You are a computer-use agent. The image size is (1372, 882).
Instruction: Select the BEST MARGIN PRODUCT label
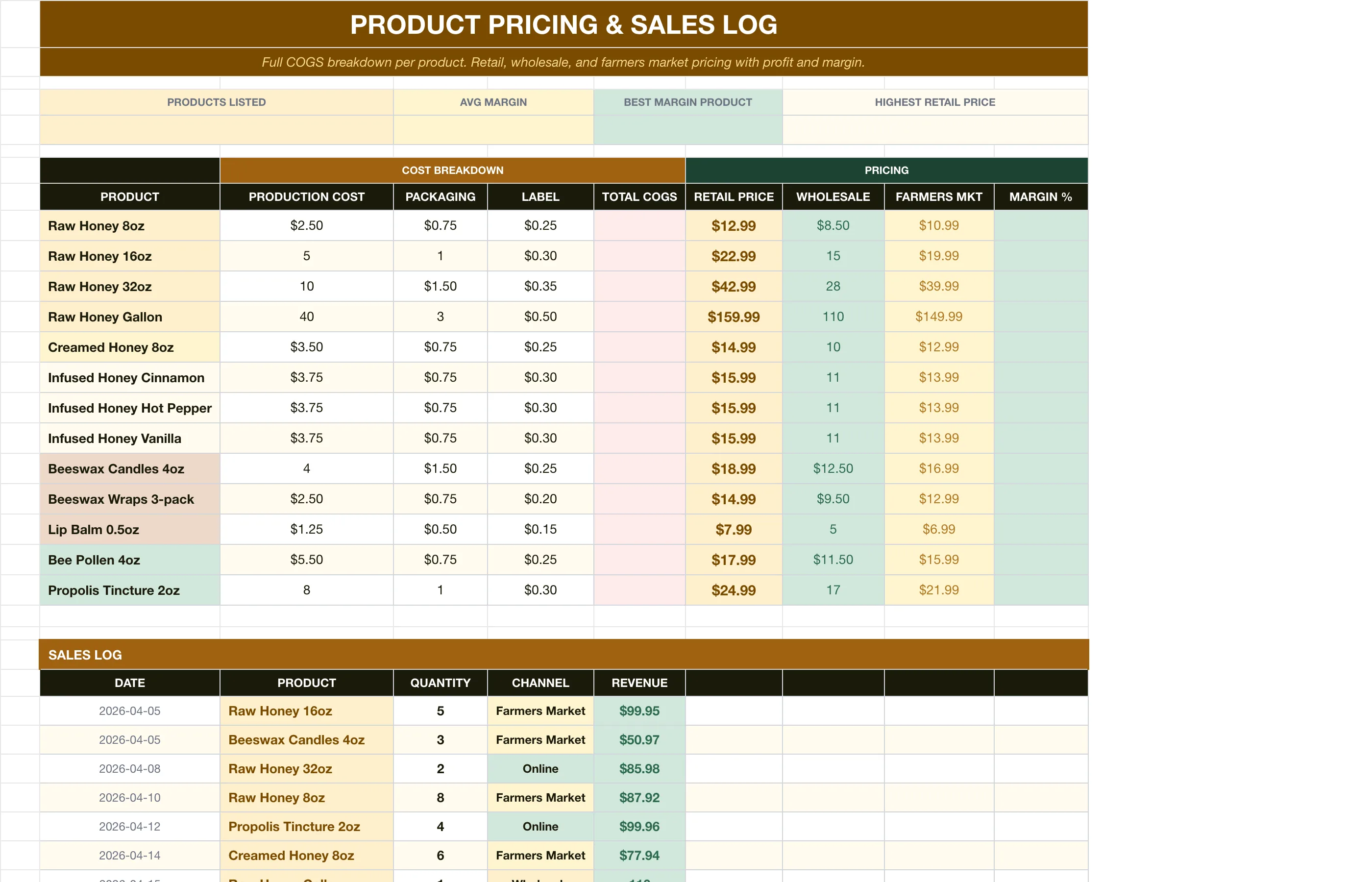(688, 102)
